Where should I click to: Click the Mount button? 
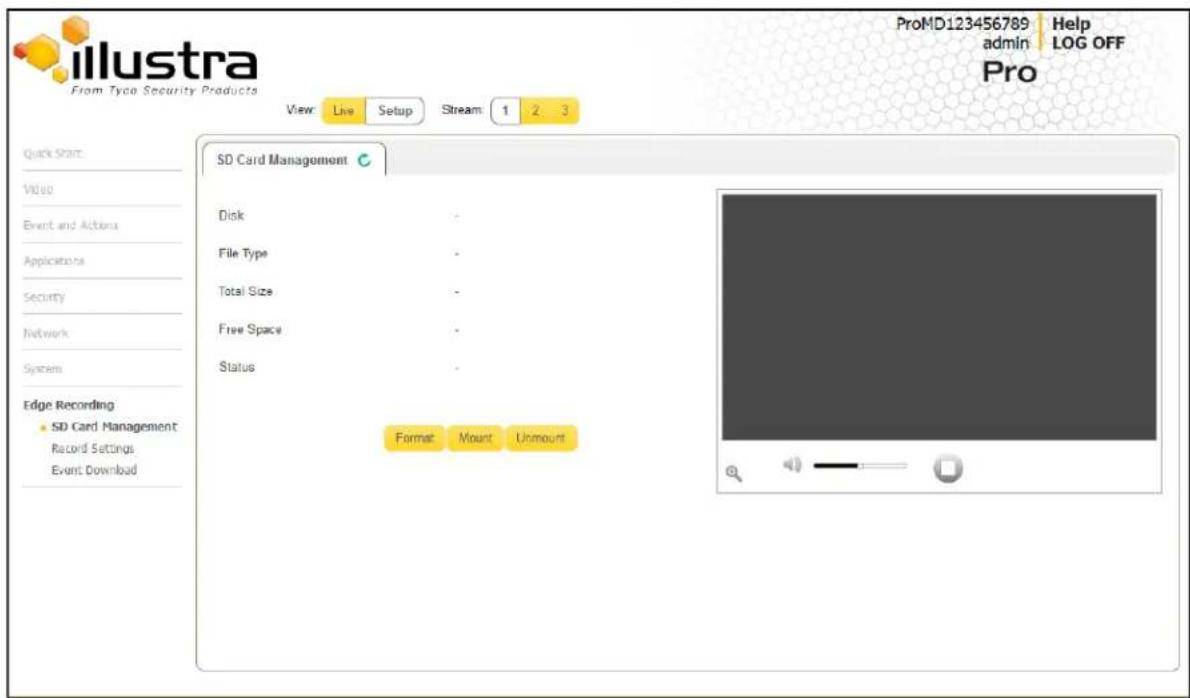tap(475, 438)
